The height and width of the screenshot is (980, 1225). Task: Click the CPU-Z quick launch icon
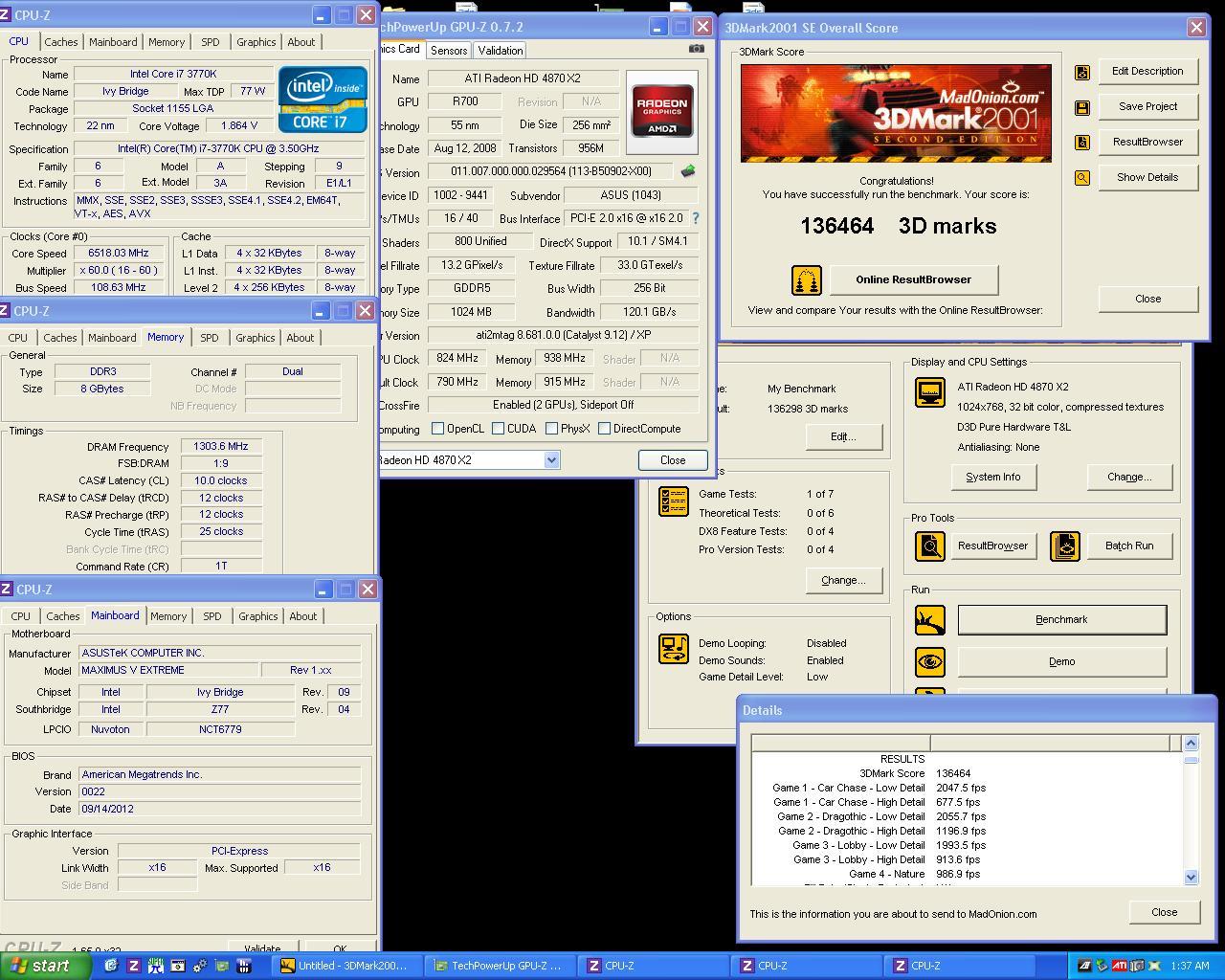click(134, 966)
